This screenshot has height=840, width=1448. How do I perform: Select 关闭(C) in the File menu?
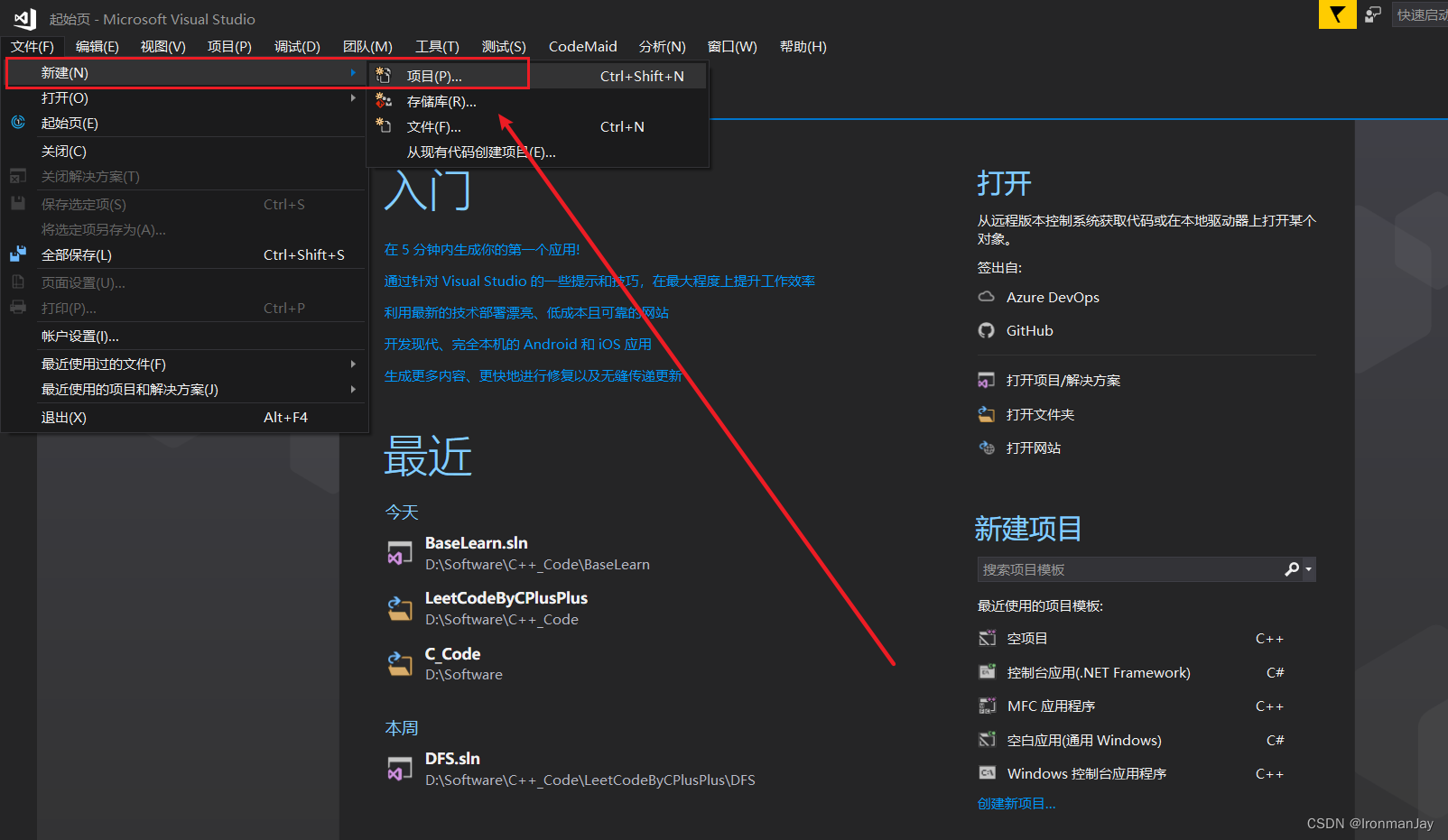pos(185,151)
